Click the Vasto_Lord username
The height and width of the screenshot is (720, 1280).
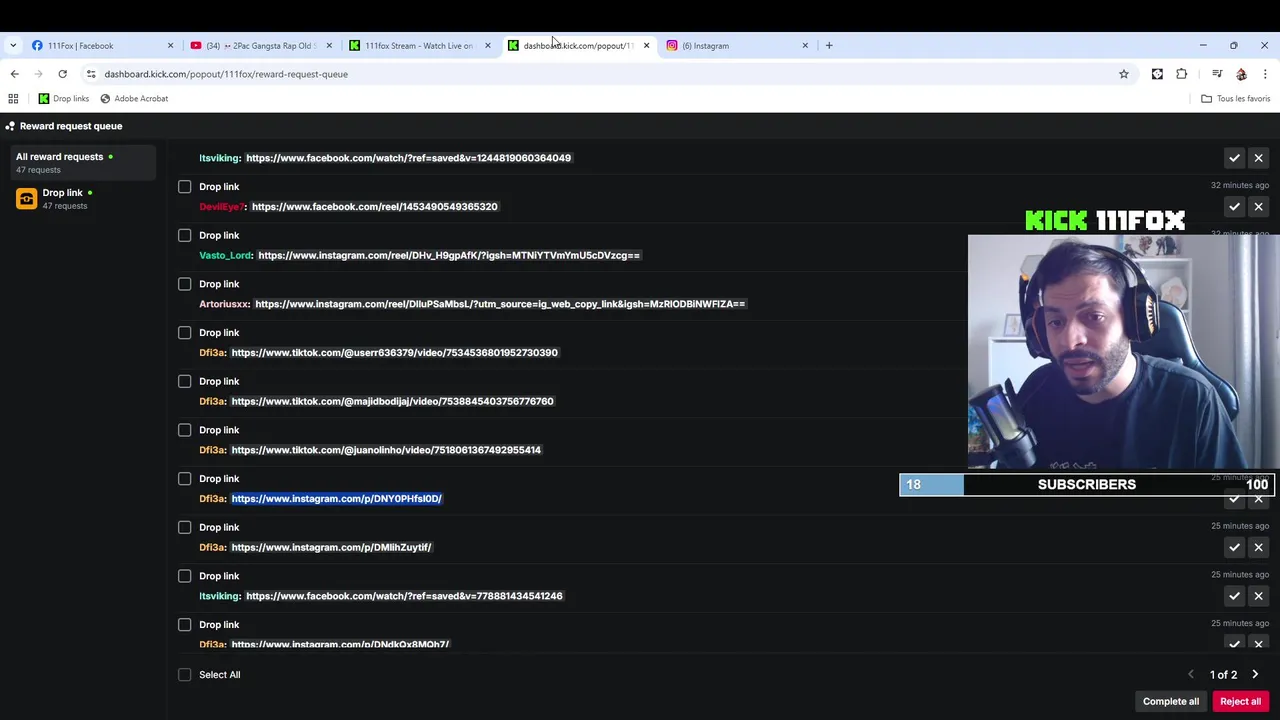click(225, 255)
